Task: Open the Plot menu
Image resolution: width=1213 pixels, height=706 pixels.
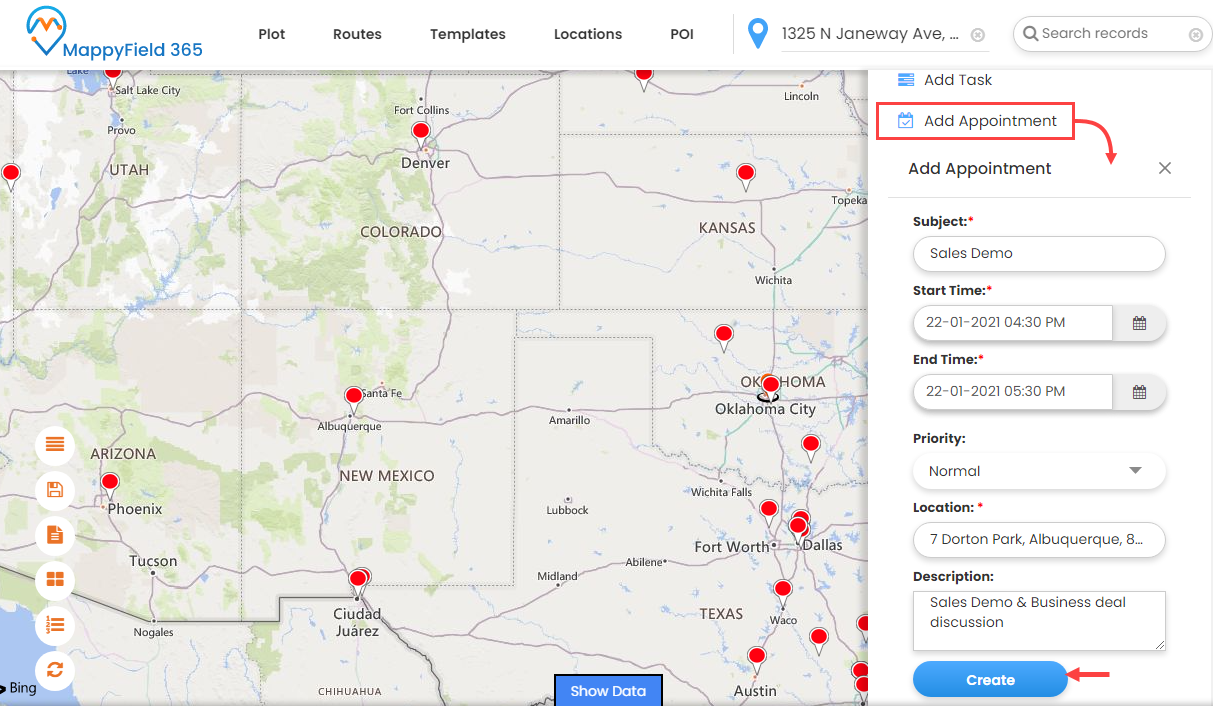Action: (x=271, y=34)
